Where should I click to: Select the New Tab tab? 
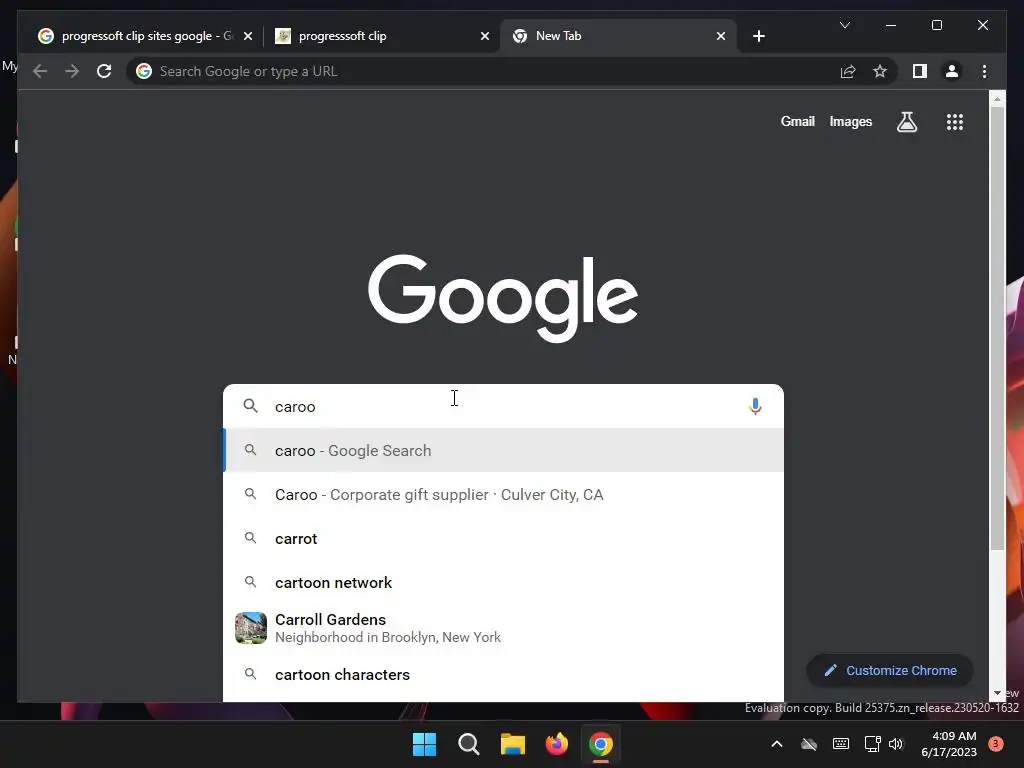click(x=617, y=36)
